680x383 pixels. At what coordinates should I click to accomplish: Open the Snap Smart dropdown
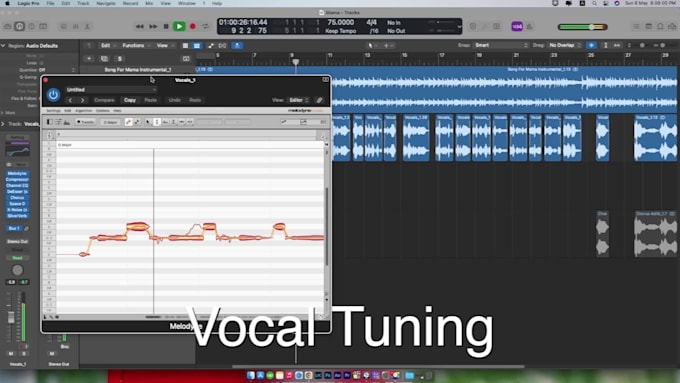501,45
